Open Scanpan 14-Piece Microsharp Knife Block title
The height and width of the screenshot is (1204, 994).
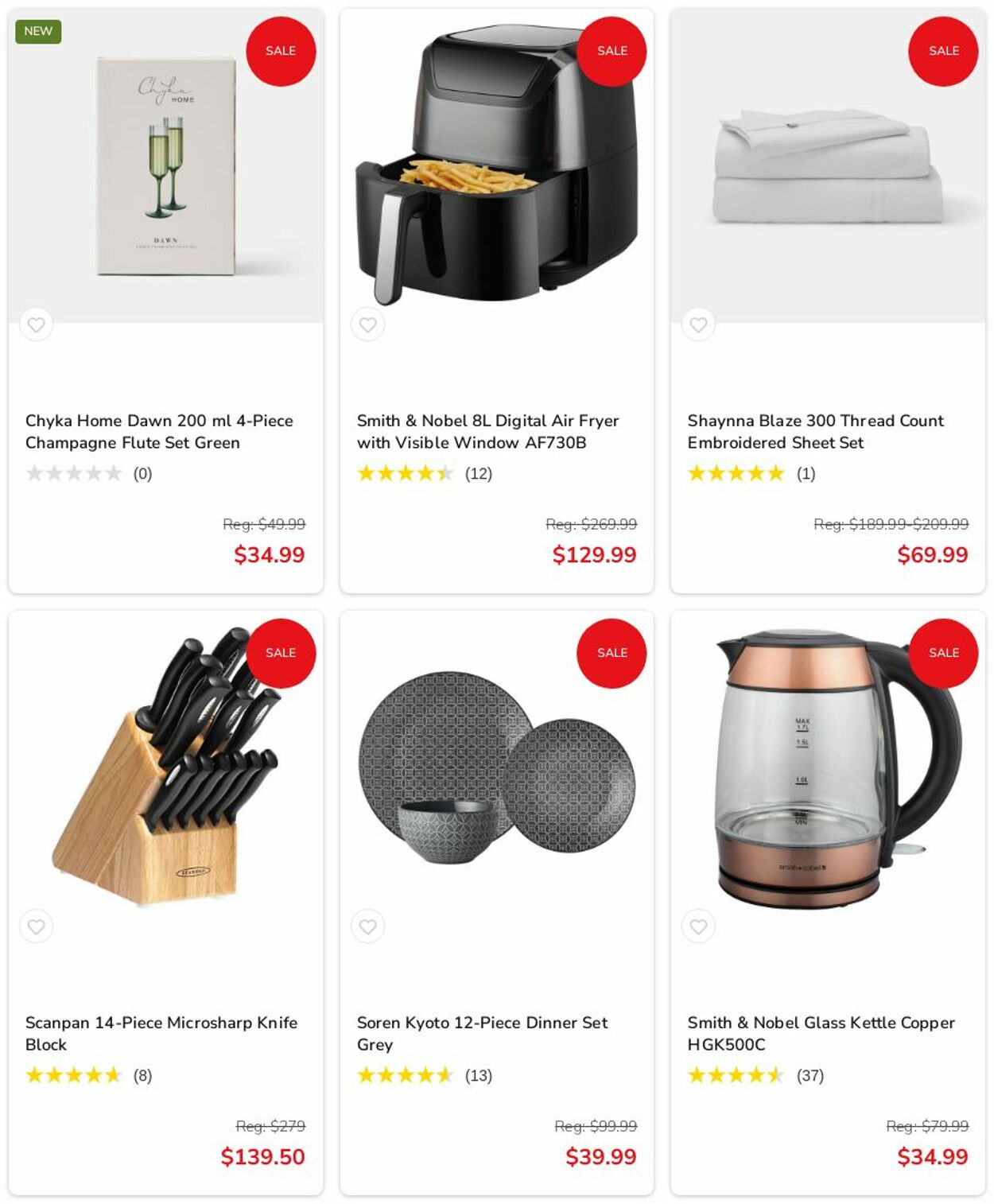[x=161, y=1034]
